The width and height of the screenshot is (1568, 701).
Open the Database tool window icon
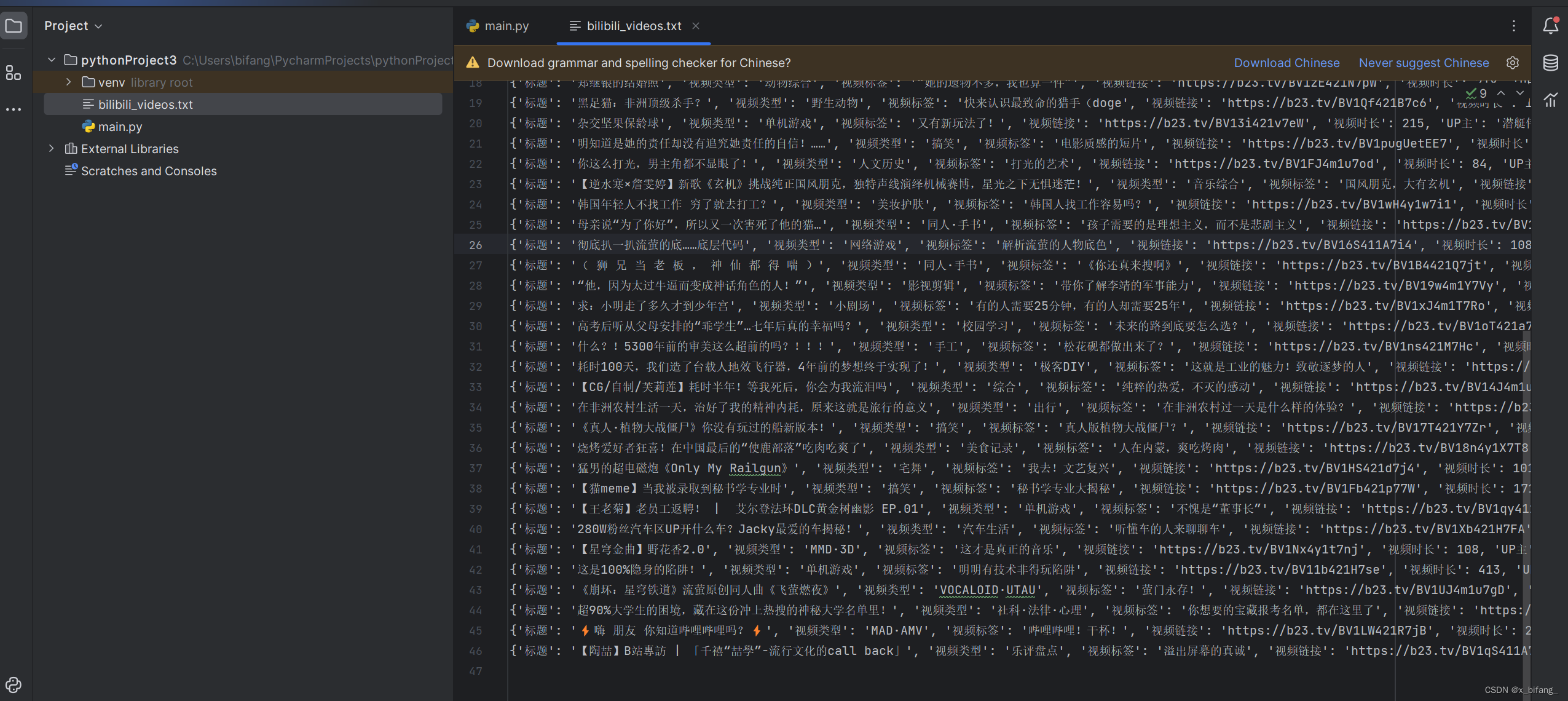pos(1550,63)
